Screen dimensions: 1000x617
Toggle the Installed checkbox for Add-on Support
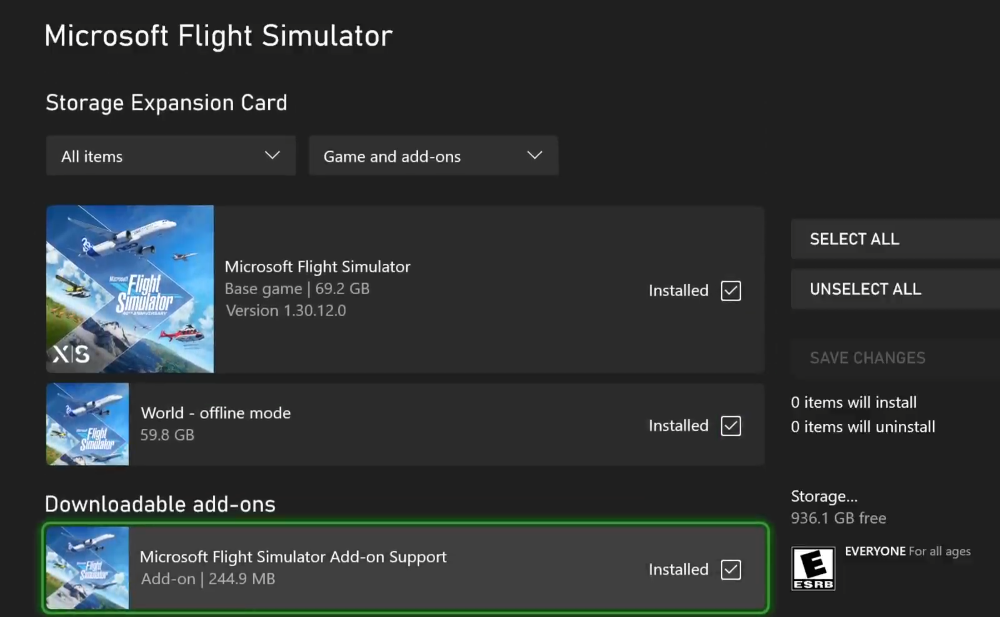click(731, 569)
